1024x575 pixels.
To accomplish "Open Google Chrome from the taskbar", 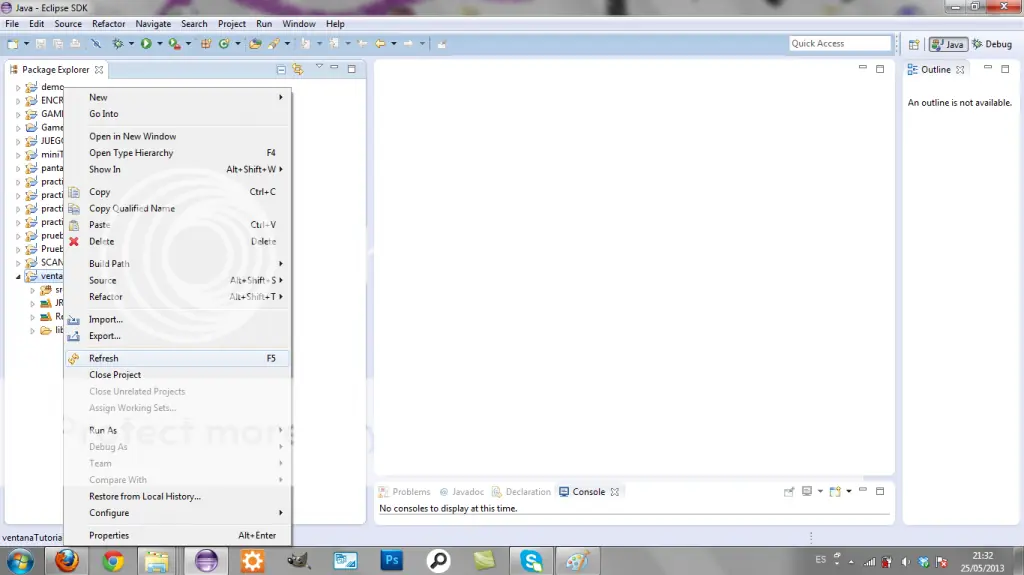I will 113,561.
